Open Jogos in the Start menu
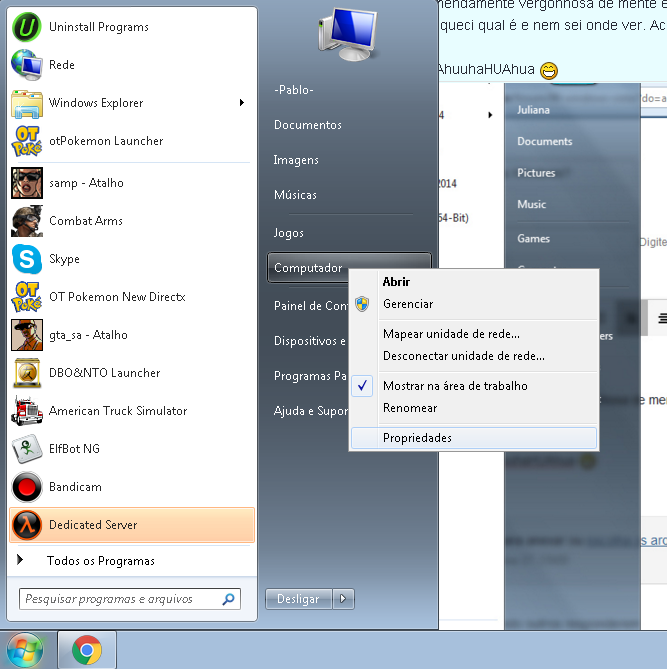Image resolution: width=667 pixels, height=669 pixels. click(288, 233)
